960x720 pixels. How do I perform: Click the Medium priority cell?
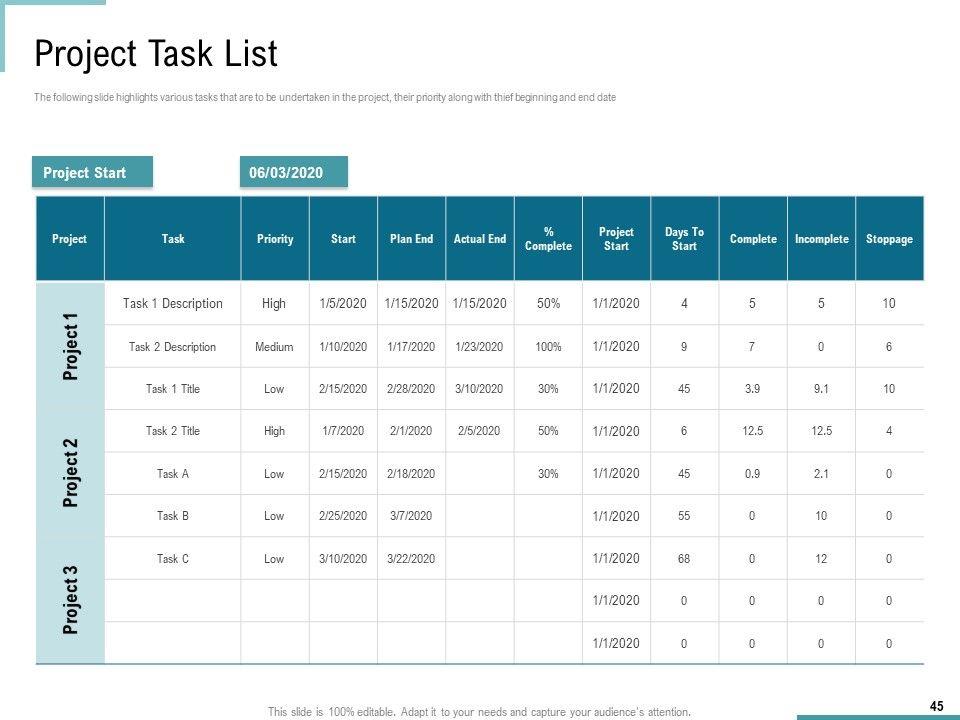point(274,347)
